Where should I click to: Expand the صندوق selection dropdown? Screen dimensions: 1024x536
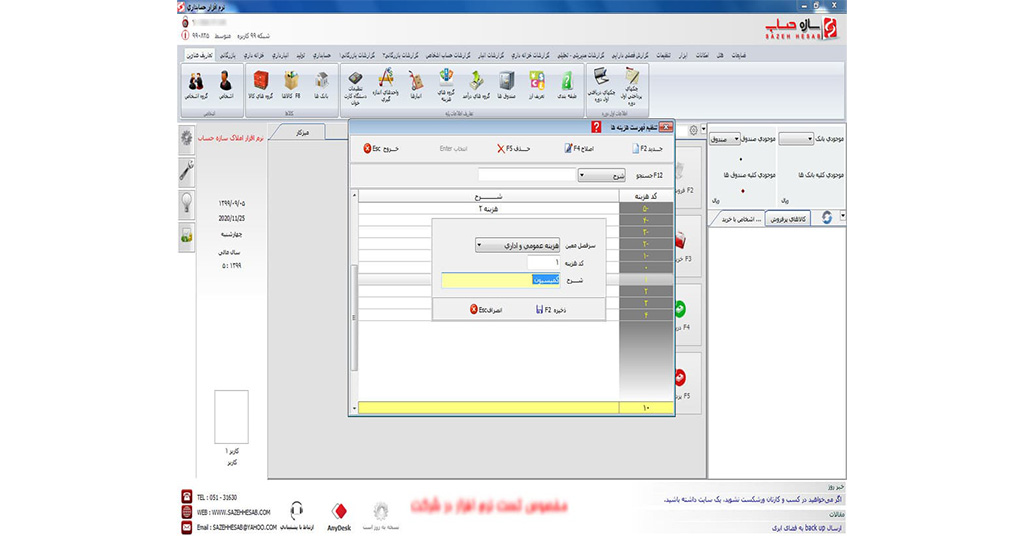(736, 139)
